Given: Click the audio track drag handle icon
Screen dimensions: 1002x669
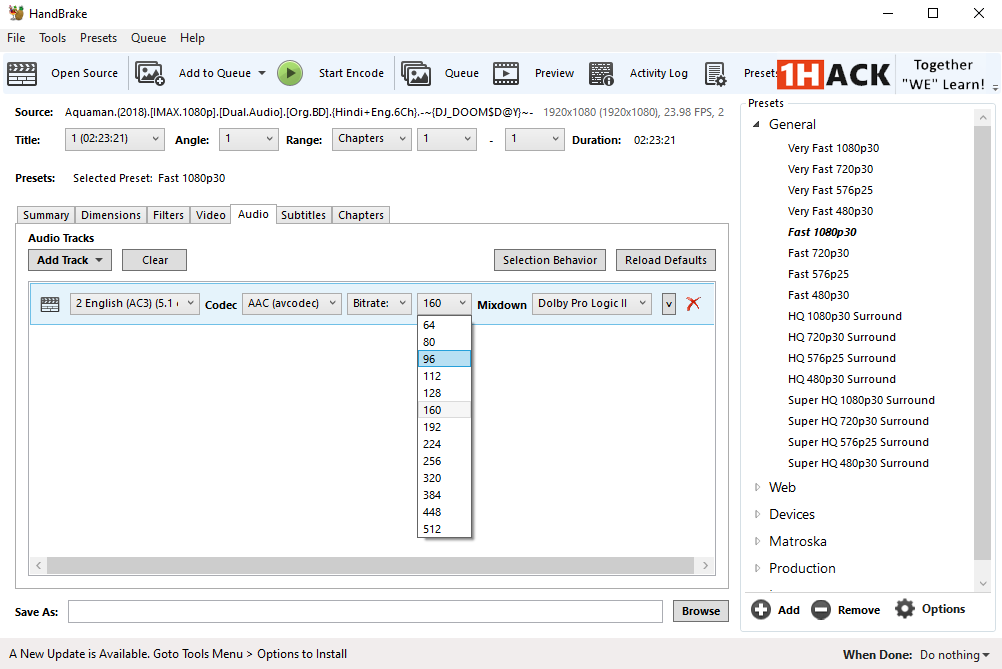Looking at the screenshot, I should pos(49,304).
